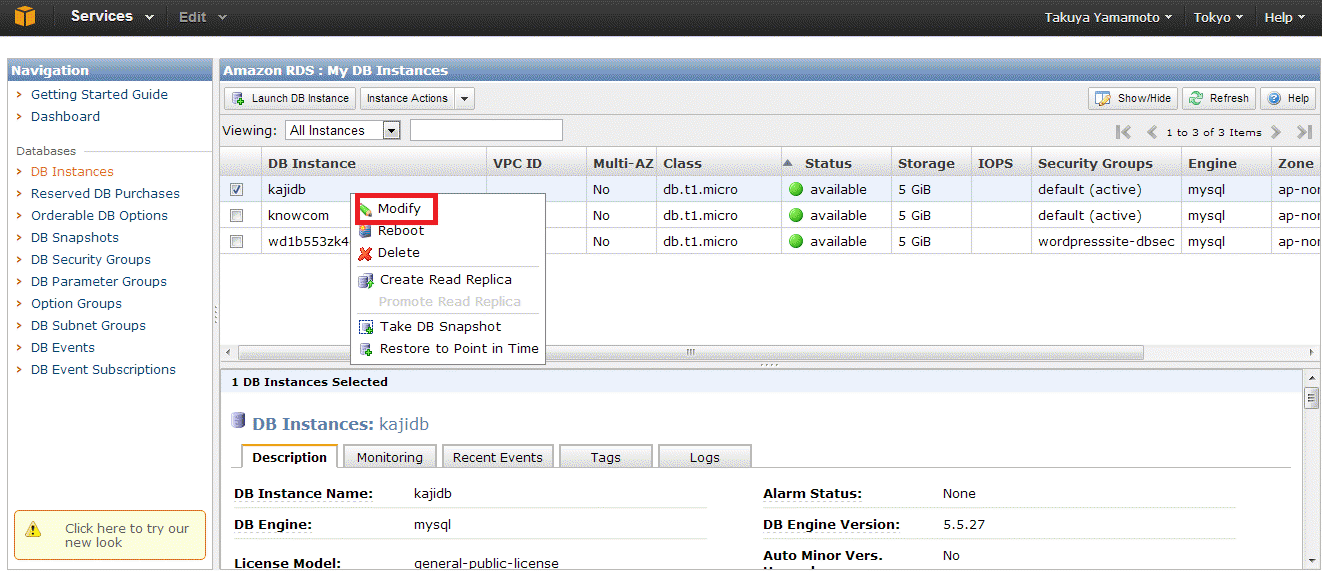Click the AWS orange cube logo
The width and height of the screenshot is (1322, 572).
(x=25, y=17)
